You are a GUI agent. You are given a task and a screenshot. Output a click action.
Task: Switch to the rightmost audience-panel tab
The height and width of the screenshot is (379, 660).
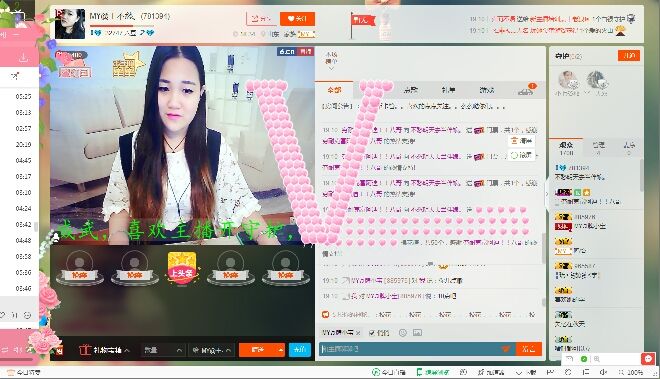tap(629, 148)
